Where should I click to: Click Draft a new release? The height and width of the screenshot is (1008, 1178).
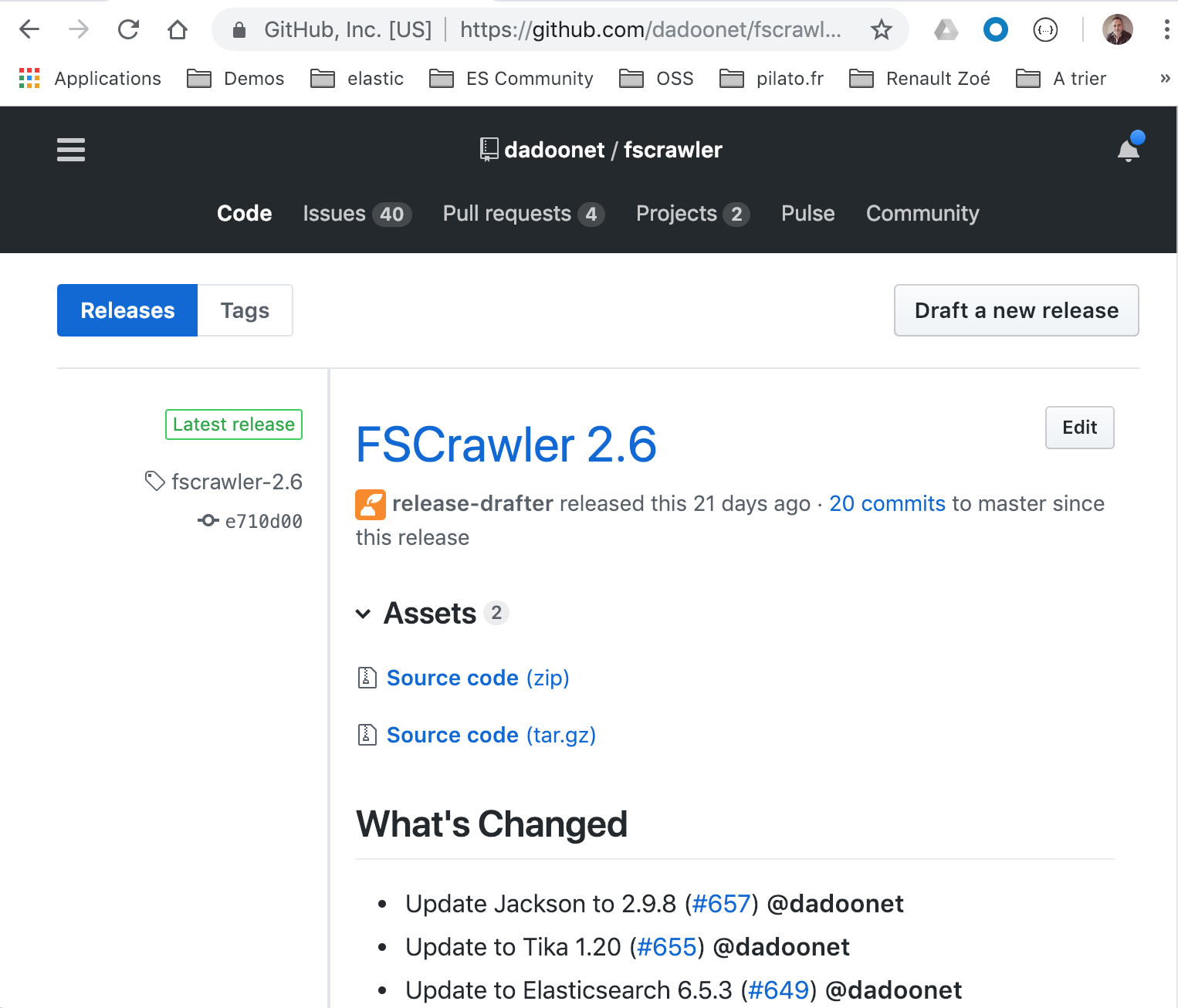pyautogui.click(x=1016, y=310)
